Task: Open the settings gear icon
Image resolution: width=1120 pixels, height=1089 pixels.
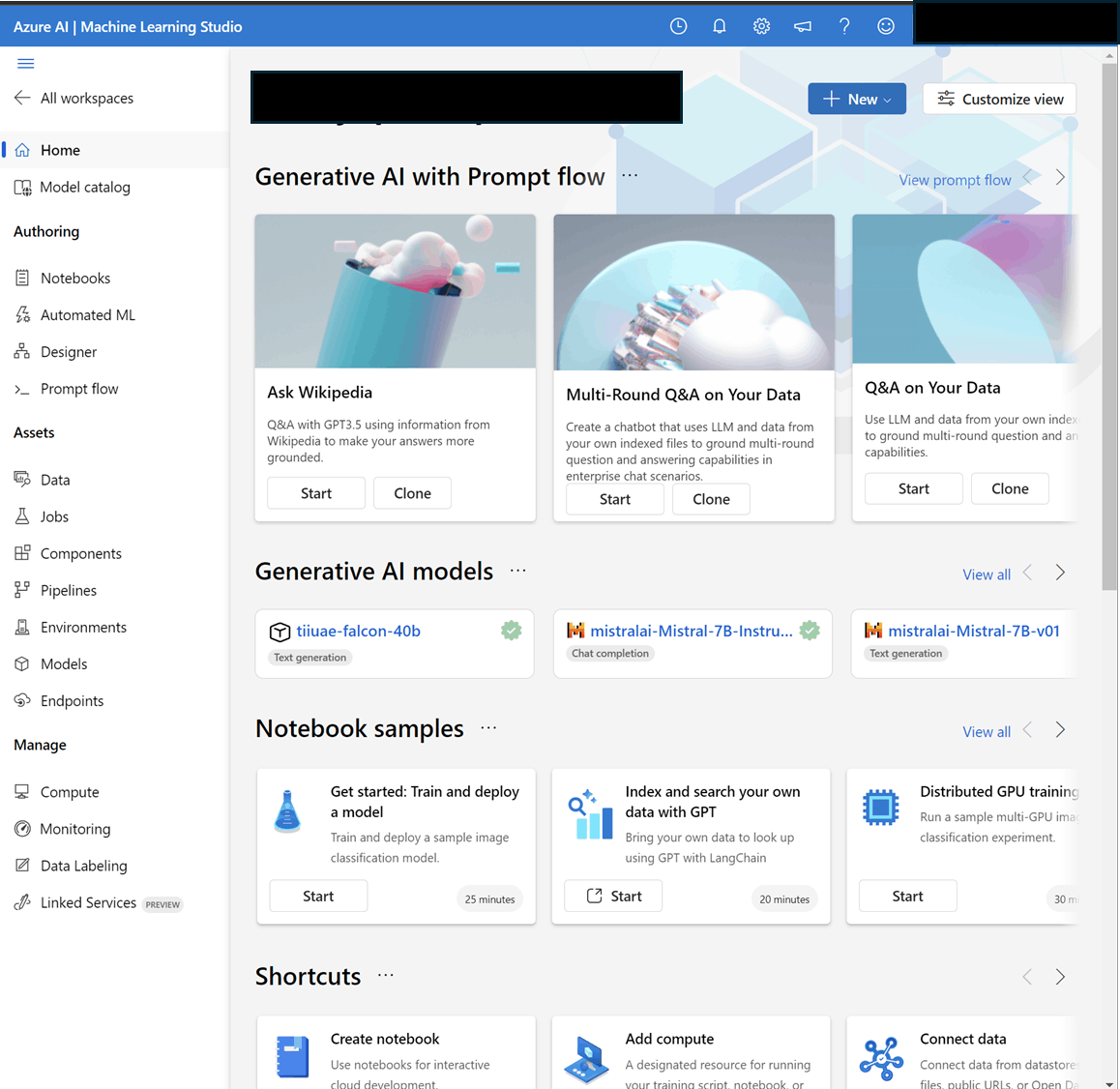Action: (x=761, y=26)
